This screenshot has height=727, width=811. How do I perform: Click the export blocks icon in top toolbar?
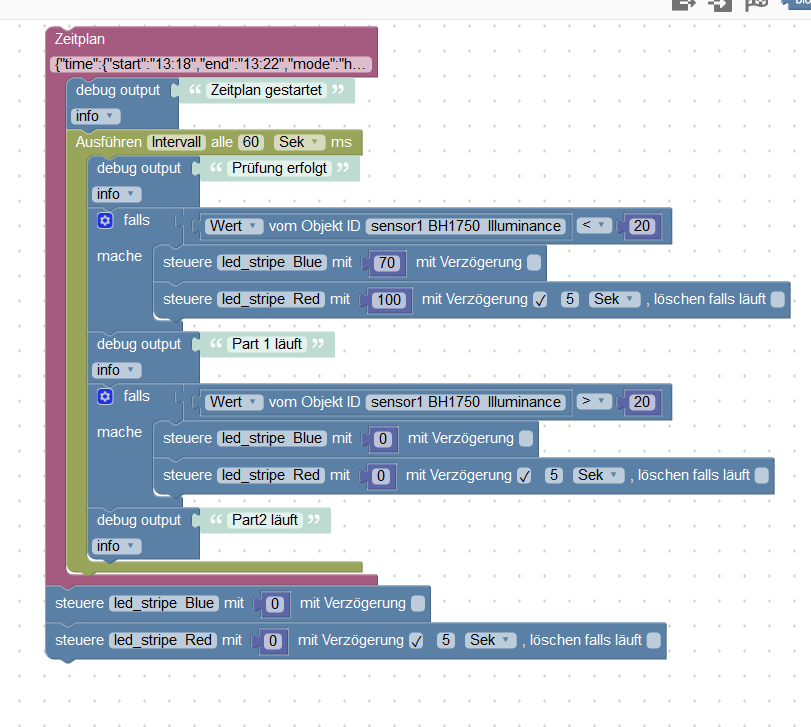tap(684, 5)
